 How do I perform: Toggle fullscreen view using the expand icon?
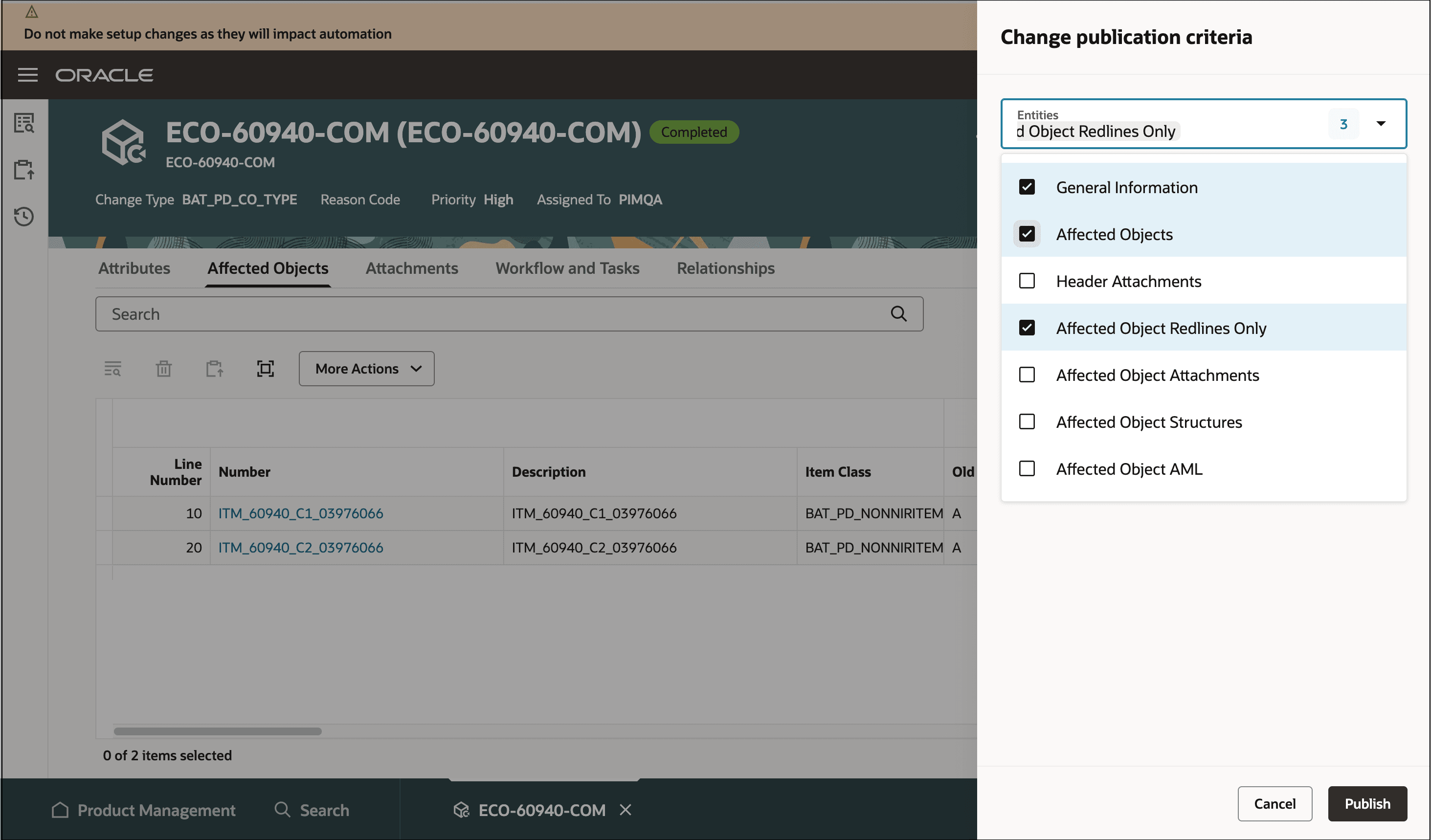(265, 368)
